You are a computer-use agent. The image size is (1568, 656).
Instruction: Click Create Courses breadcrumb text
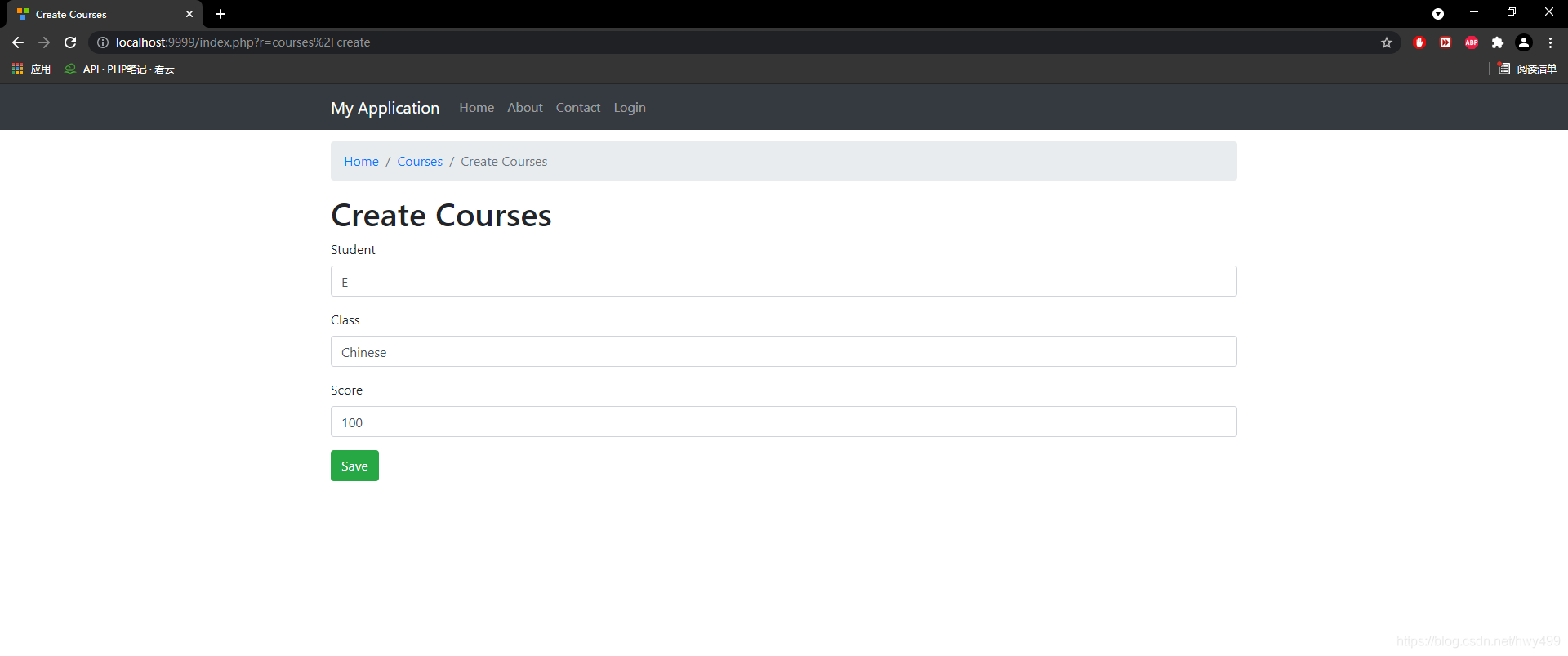pyautogui.click(x=504, y=162)
